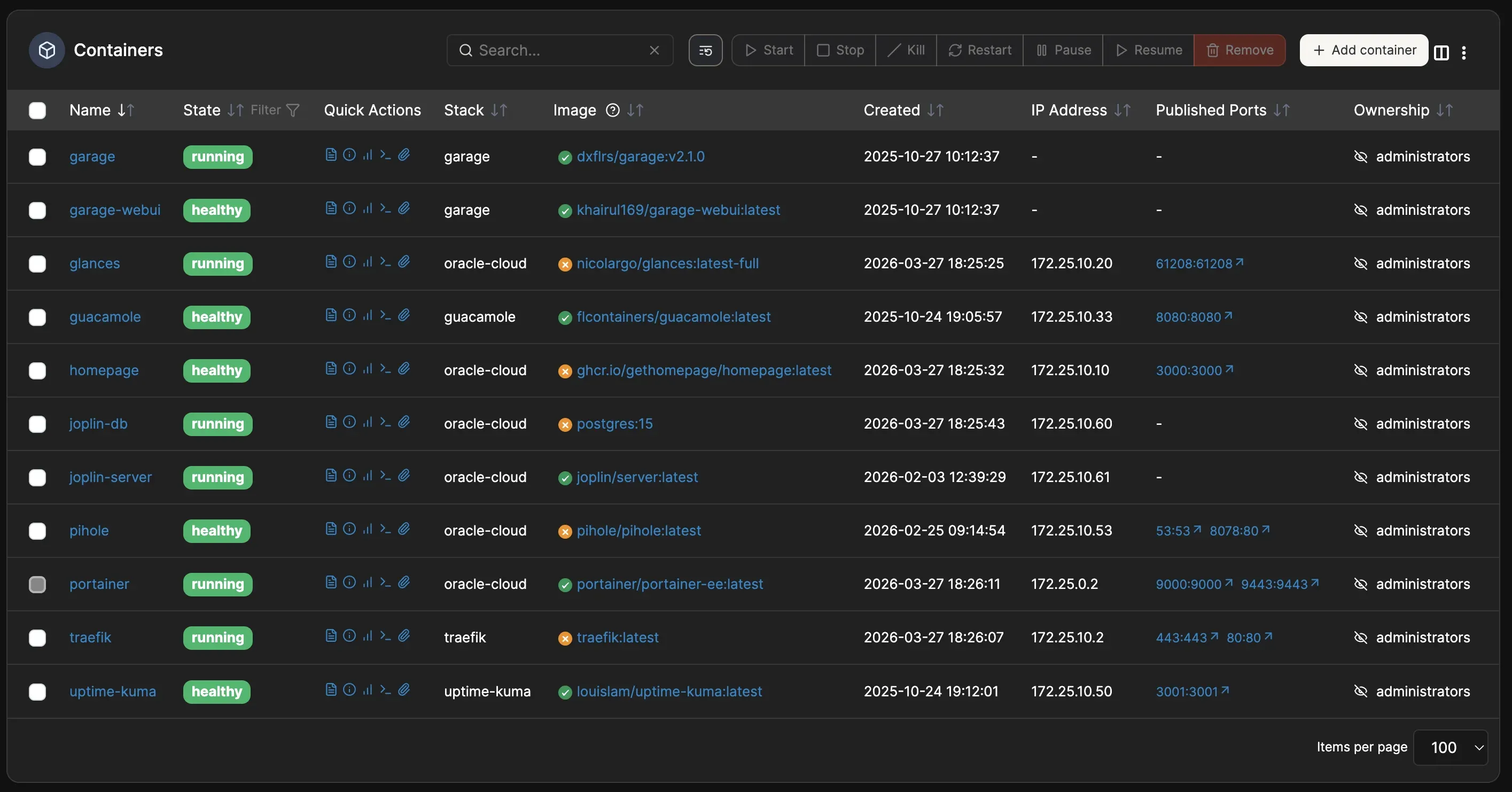This screenshot has height=792, width=1512.
Task: Click attach icon for homepage container
Action: point(404,368)
